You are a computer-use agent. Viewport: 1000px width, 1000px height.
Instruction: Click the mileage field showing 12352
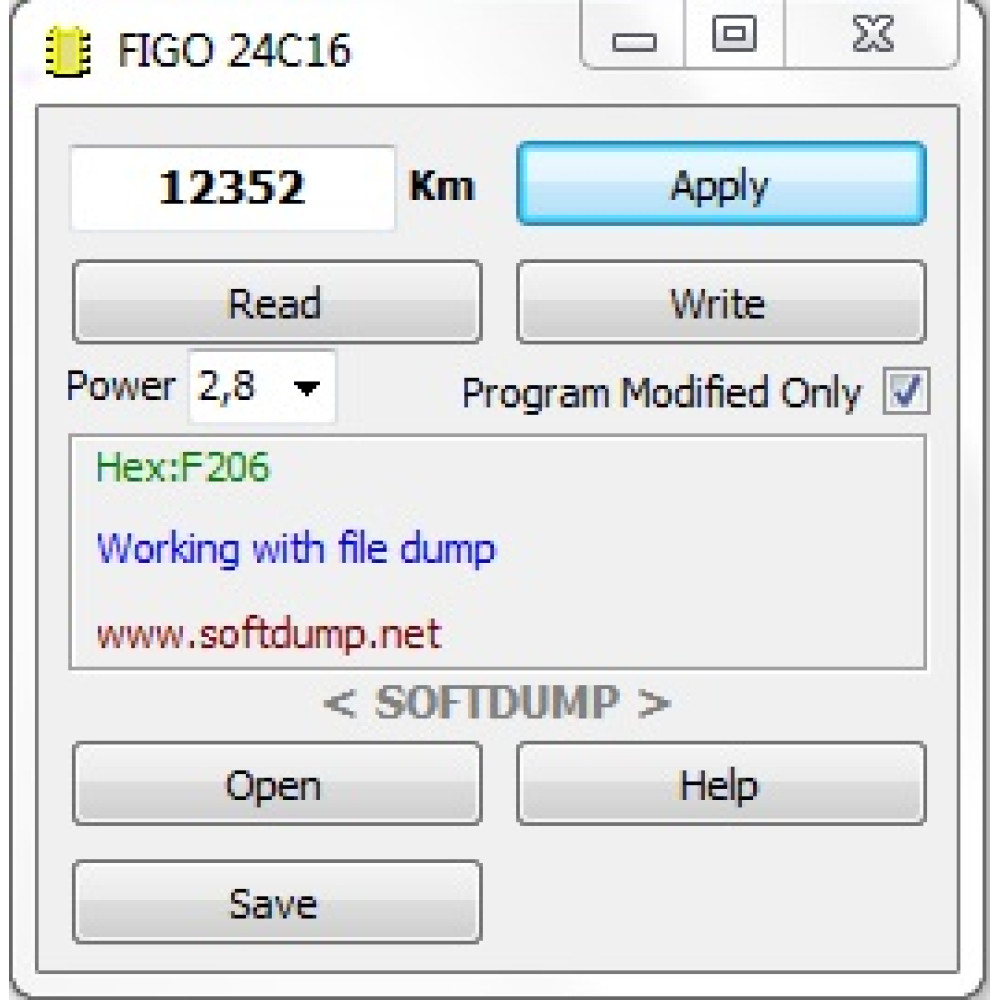click(232, 188)
